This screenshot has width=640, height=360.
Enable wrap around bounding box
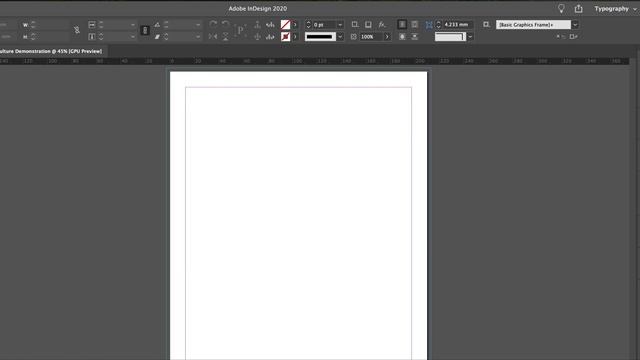(415, 24)
